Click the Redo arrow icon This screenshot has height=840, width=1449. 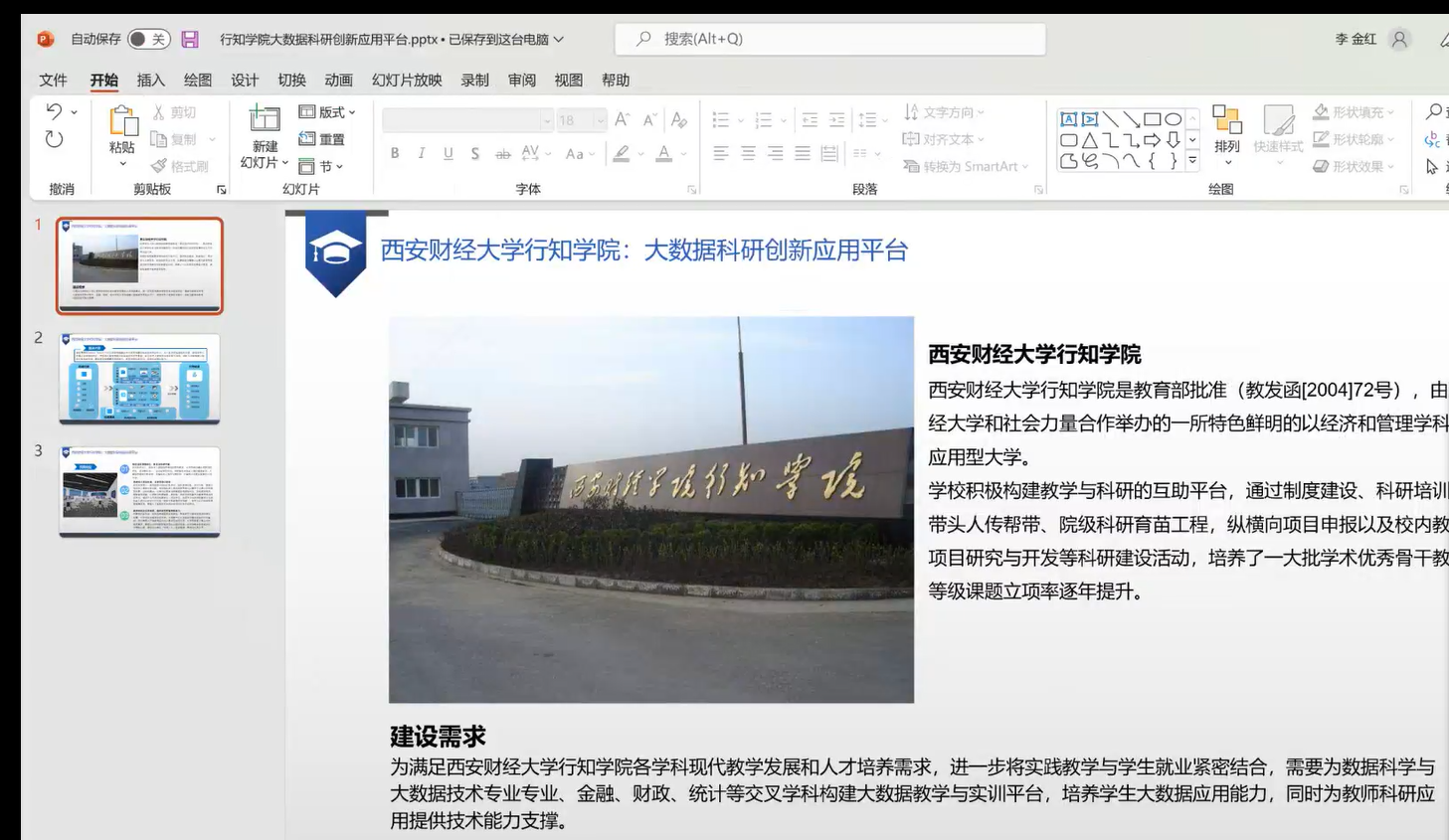54,139
